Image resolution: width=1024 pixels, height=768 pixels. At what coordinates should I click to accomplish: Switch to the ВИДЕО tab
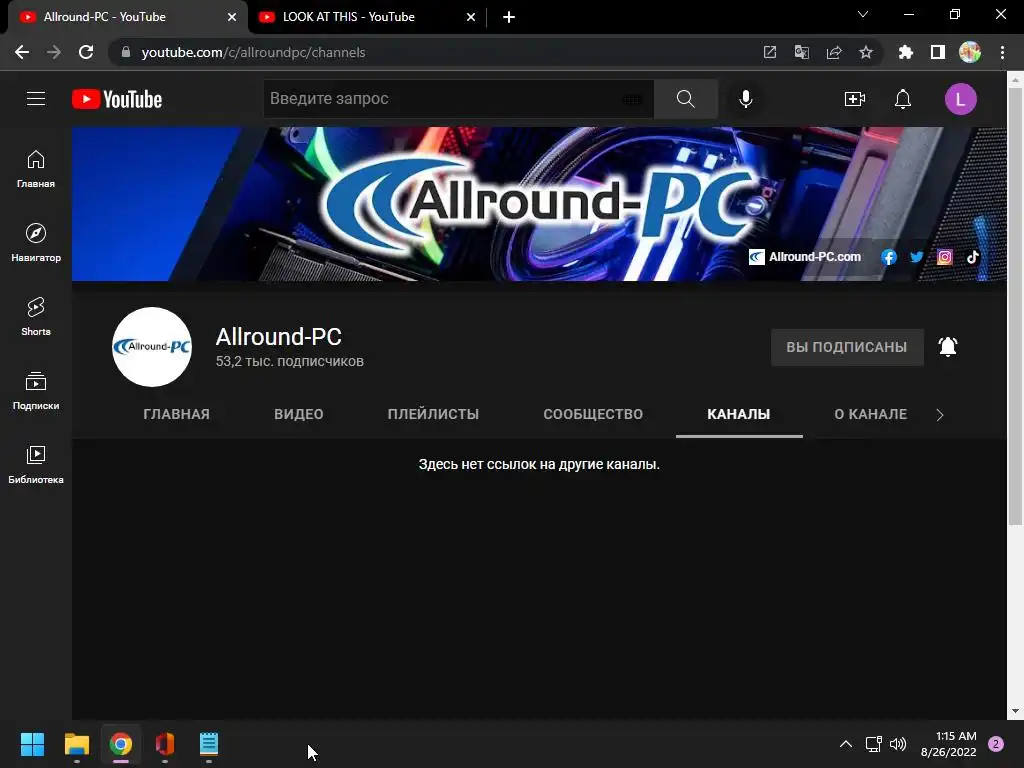(298, 414)
